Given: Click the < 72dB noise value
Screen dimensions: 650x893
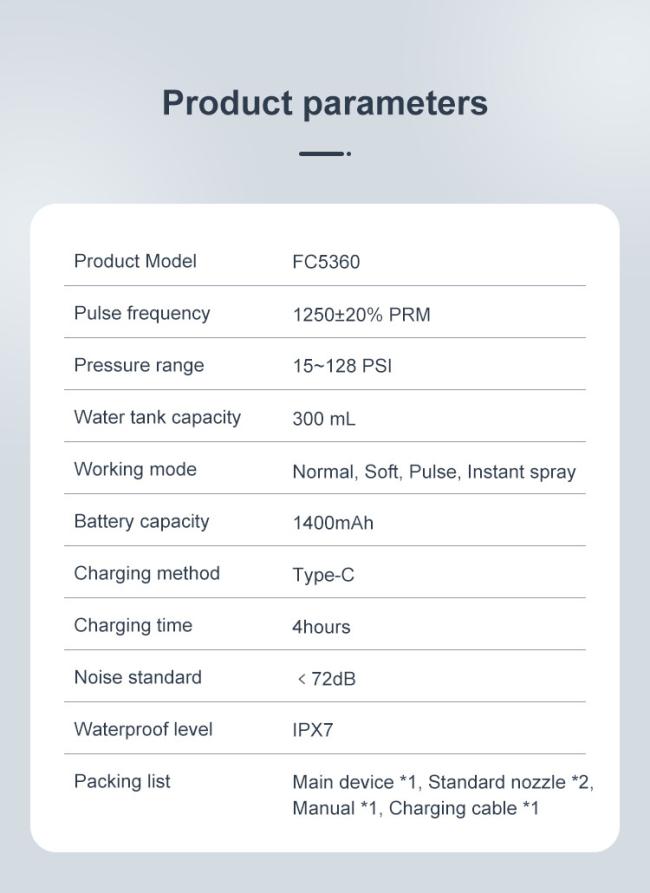Looking at the screenshot, I should 326,679.
